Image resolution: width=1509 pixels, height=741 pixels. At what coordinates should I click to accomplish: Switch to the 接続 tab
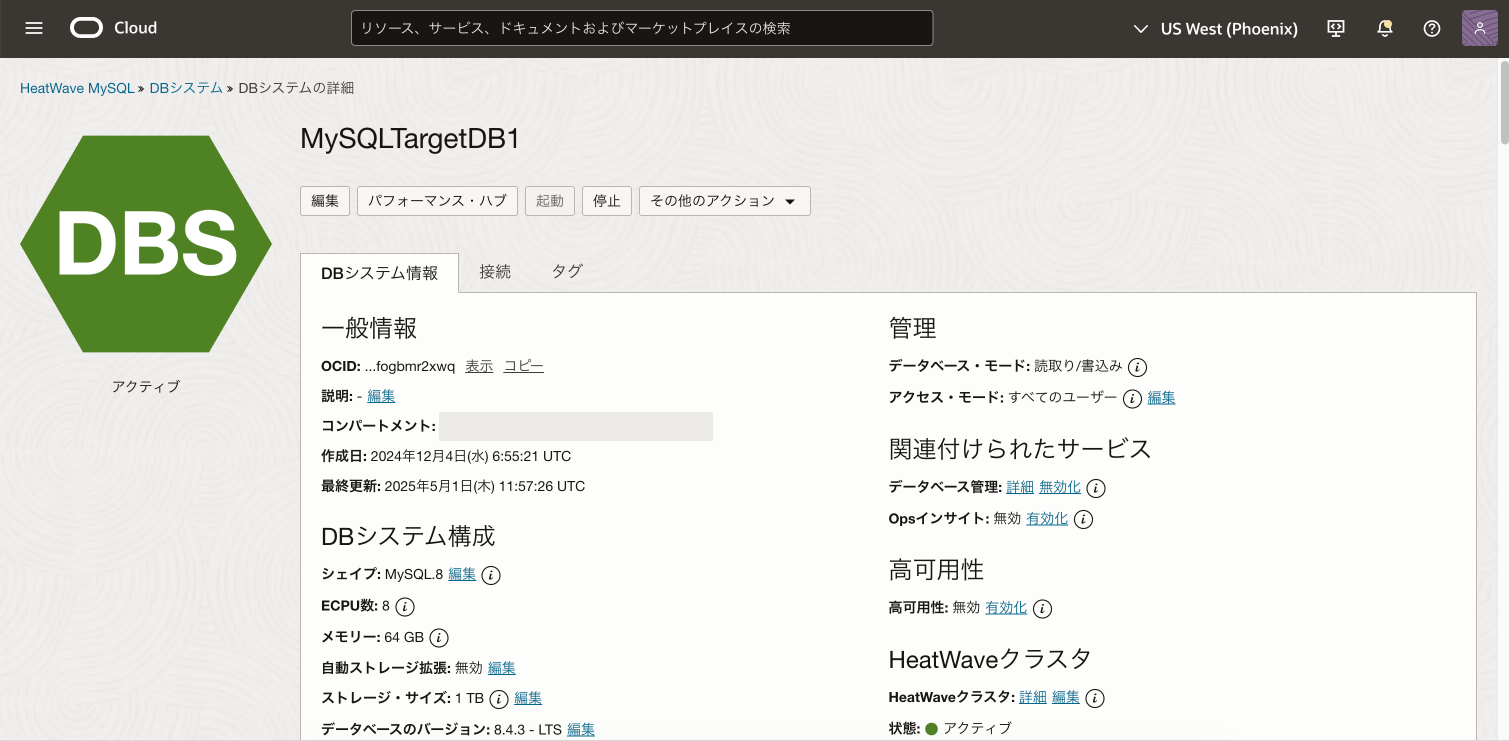pos(495,271)
